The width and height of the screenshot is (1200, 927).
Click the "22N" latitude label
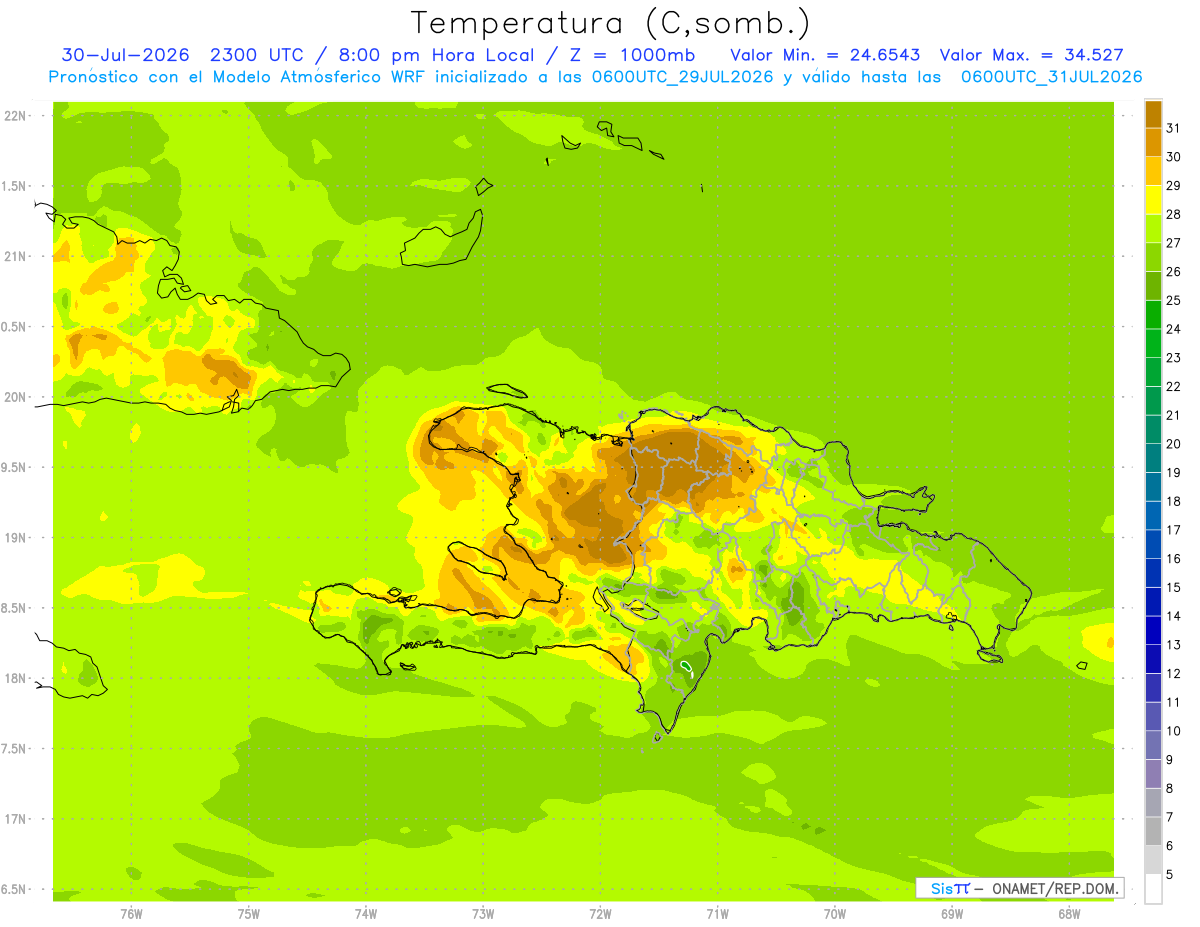point(16,116)
